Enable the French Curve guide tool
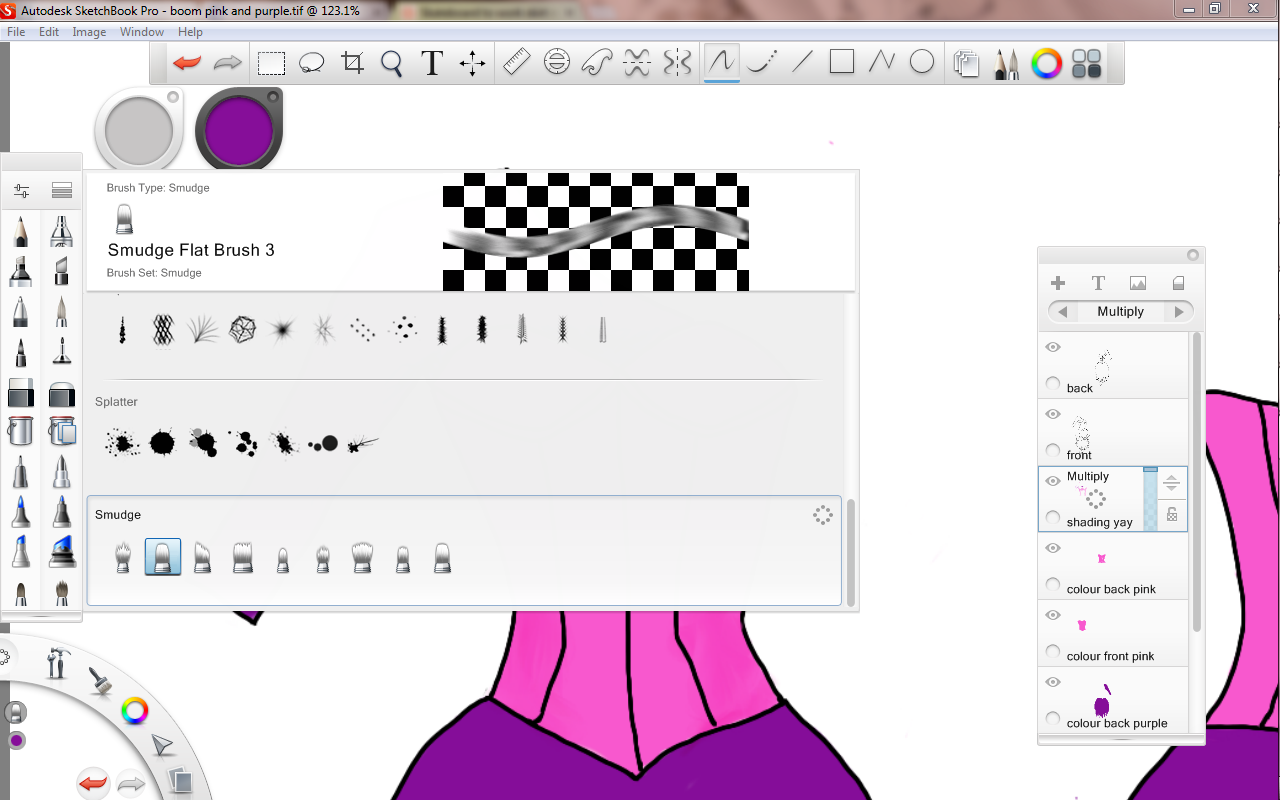 (x=597, y=63)
